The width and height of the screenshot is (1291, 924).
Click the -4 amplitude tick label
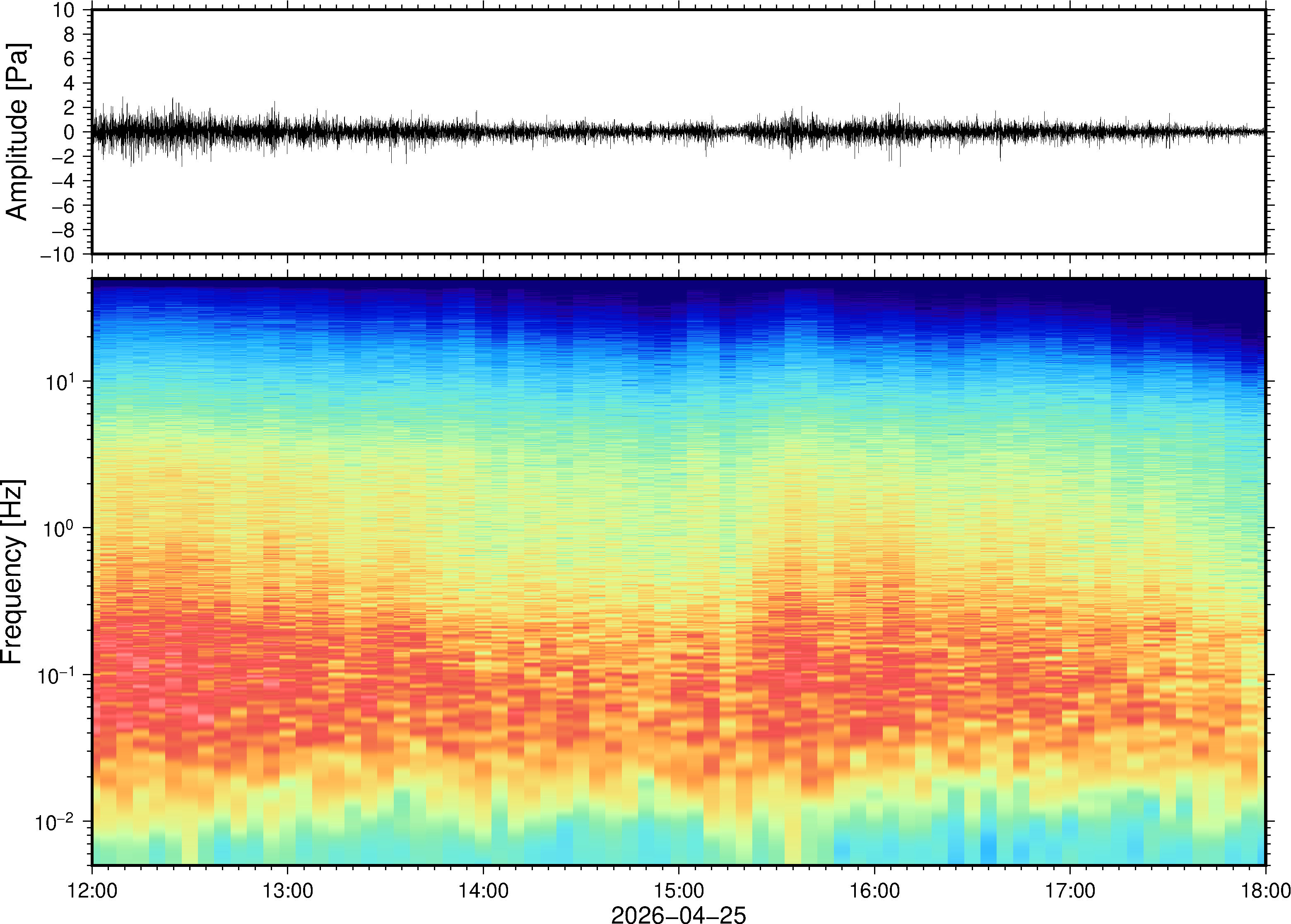point(63,181)
